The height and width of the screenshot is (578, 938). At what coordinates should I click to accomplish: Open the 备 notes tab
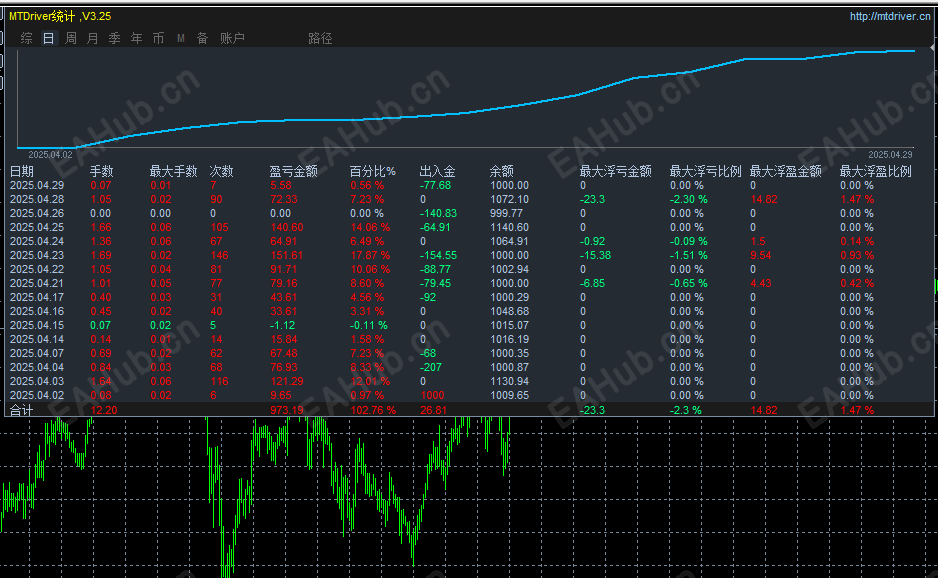202,38
